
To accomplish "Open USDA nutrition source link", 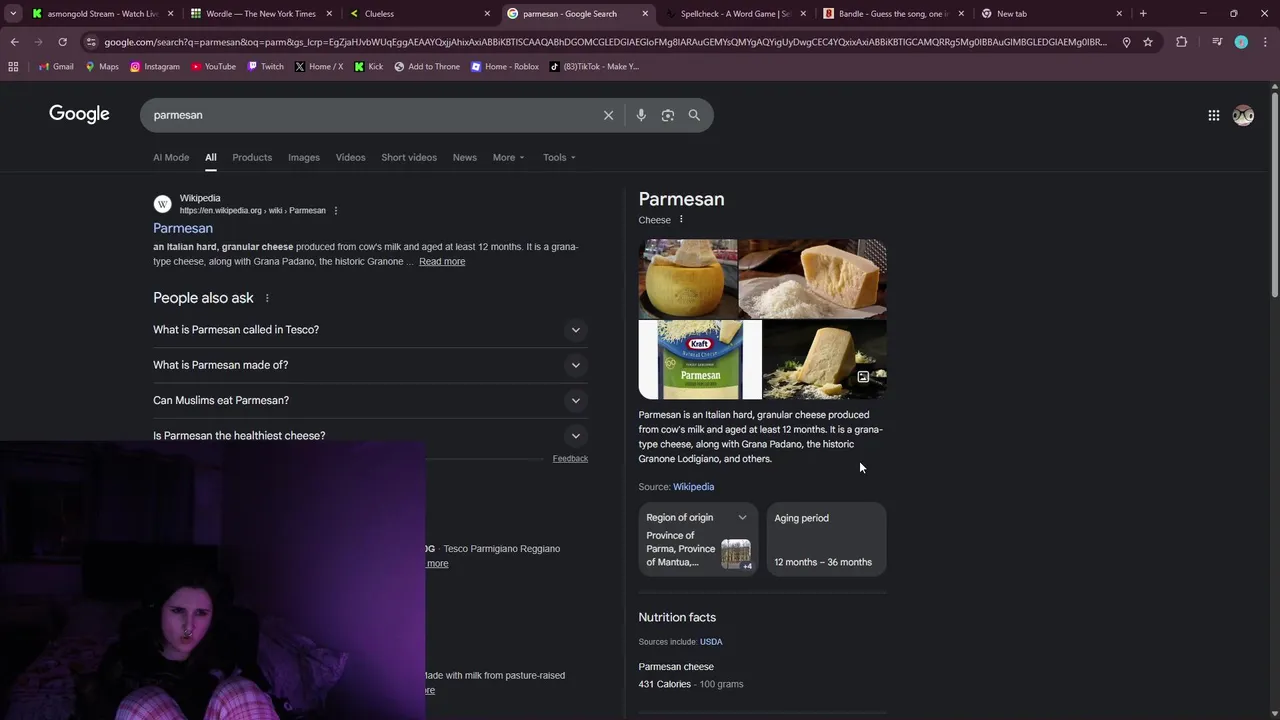I will click(x=711, y=642).
